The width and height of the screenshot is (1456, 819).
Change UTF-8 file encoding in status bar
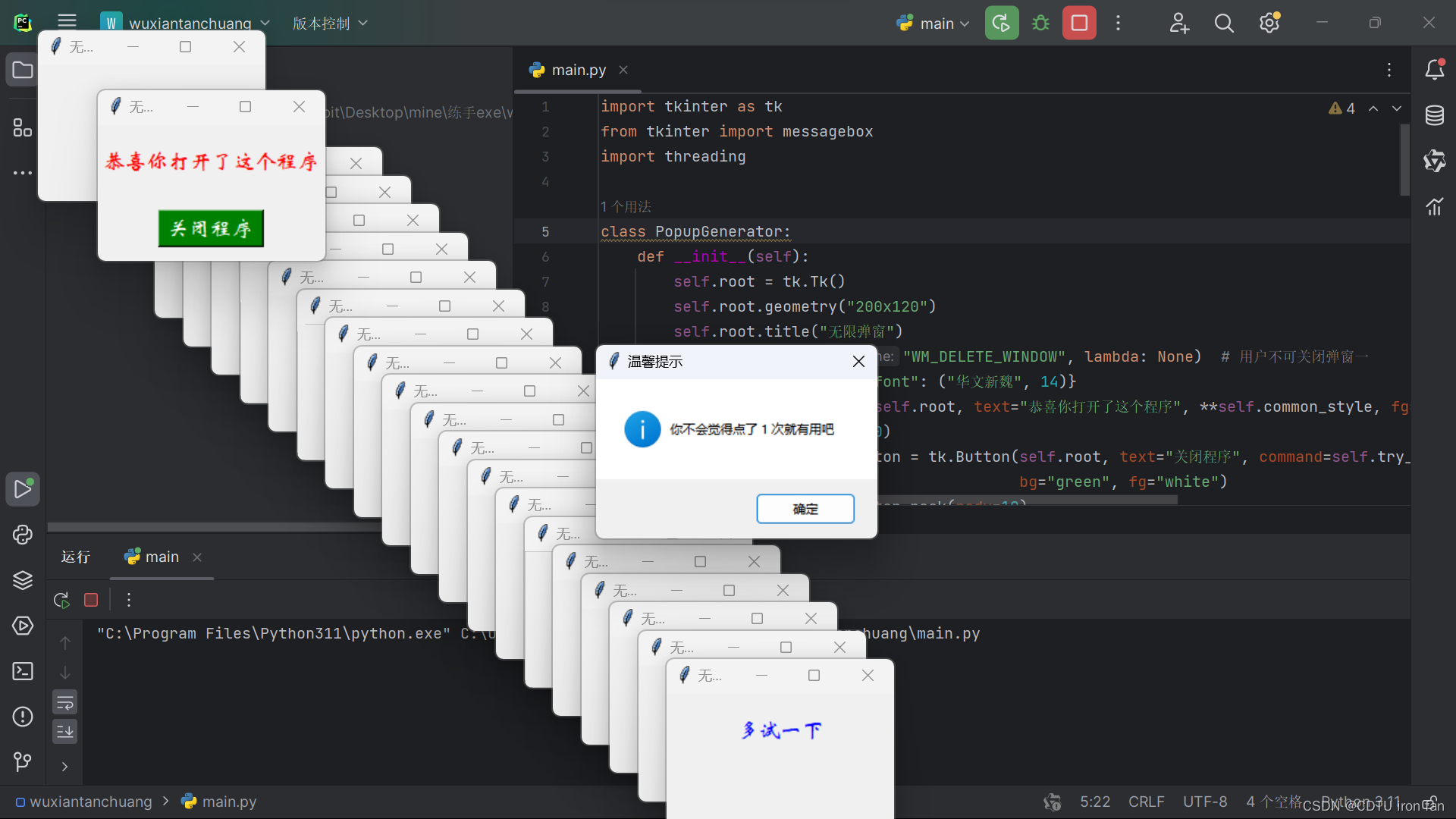click(x=1205, y=802)
